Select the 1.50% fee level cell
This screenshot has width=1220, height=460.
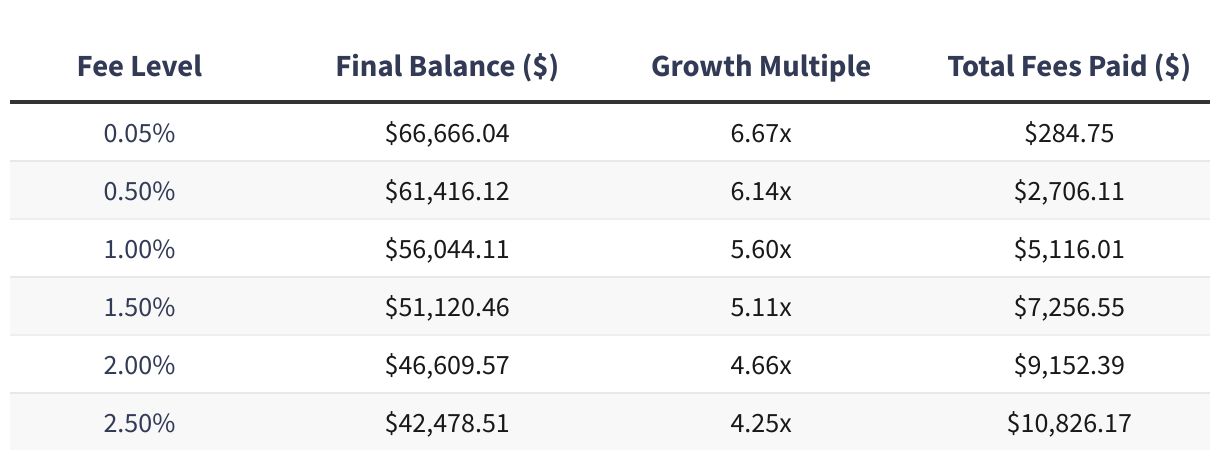[x=139, y=307]
